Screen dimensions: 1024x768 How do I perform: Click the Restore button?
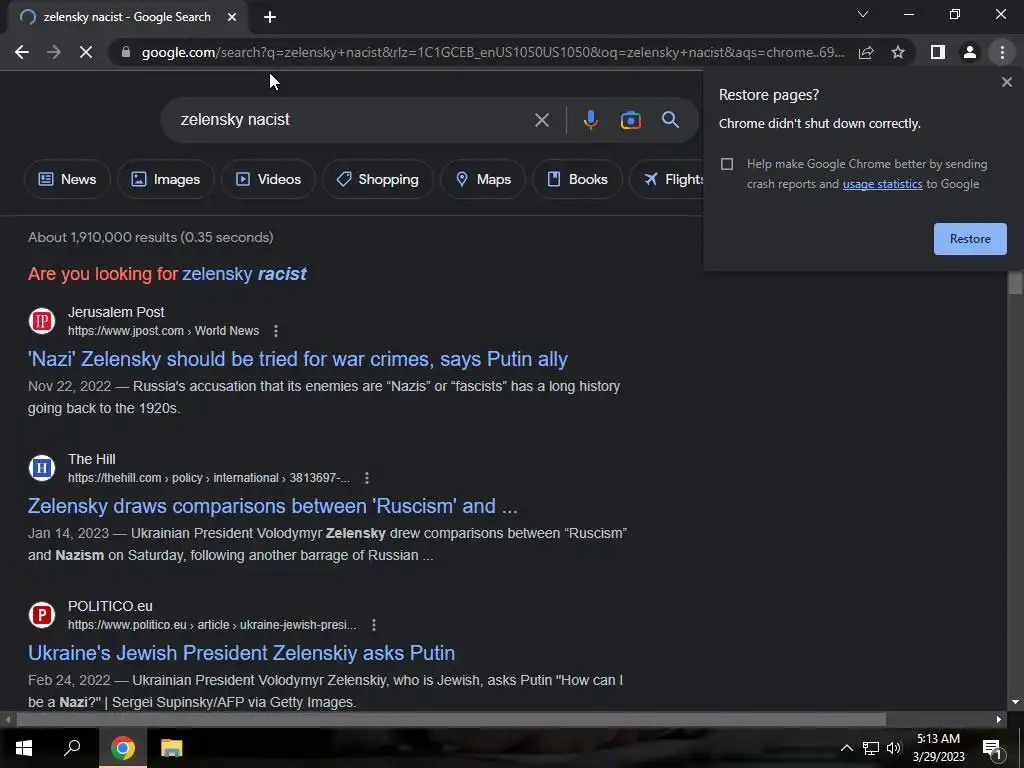point(970,239)
